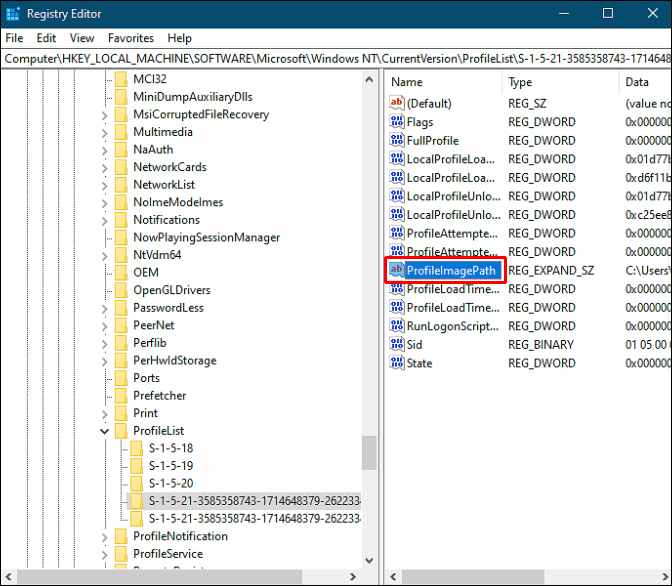Image resolution: width=672 pixels, height=586 pixels.
Task: Expand the NetworkCards key
Action: click(x=105, y=168)
